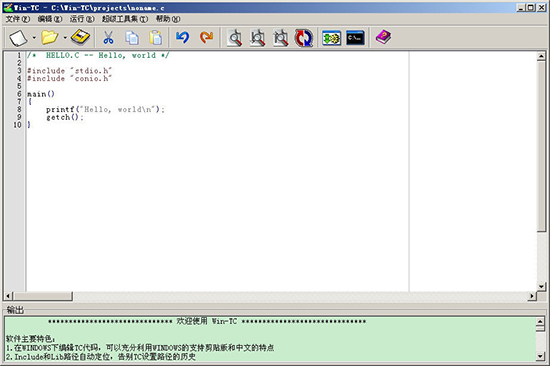Viewport: 550px width, 366px height.
Task: Click the line '#include "conio.h"'
Action: coord(69,79)
